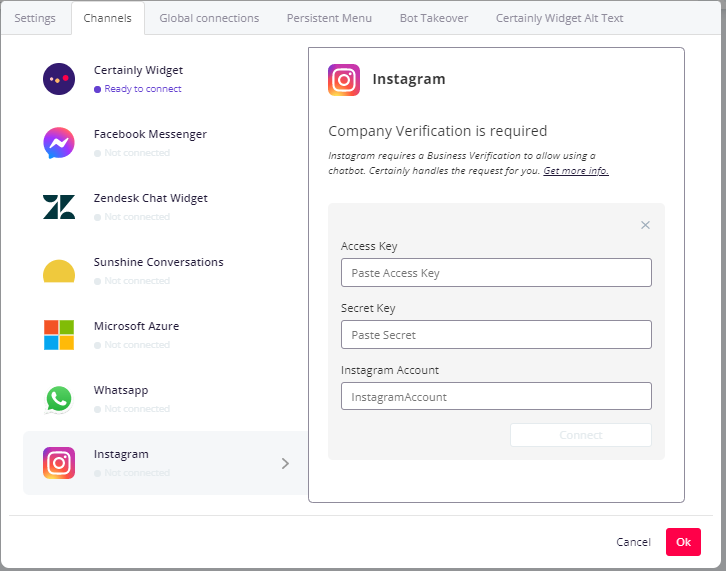Pick the Microsoft Azure channel name
Image resolution: width=726 pixels, height=571 pixels.
[x=136, y=326]
